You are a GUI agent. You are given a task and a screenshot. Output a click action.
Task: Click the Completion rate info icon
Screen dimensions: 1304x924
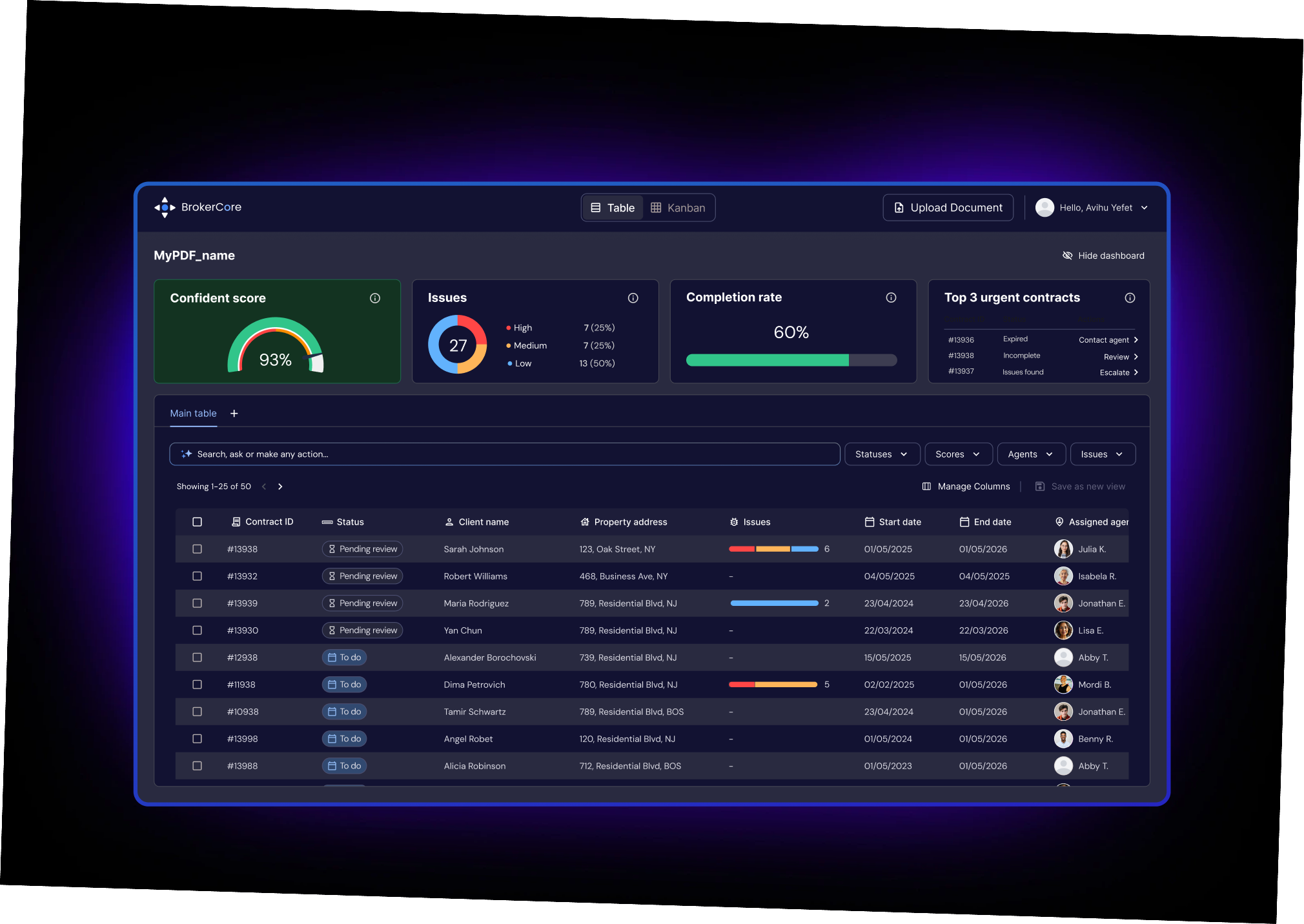point(891,297)
